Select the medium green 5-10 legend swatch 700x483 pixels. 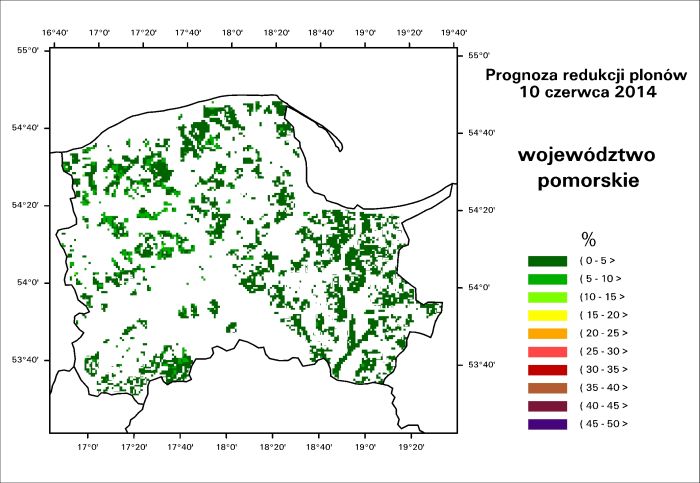(x=546, y=278)
